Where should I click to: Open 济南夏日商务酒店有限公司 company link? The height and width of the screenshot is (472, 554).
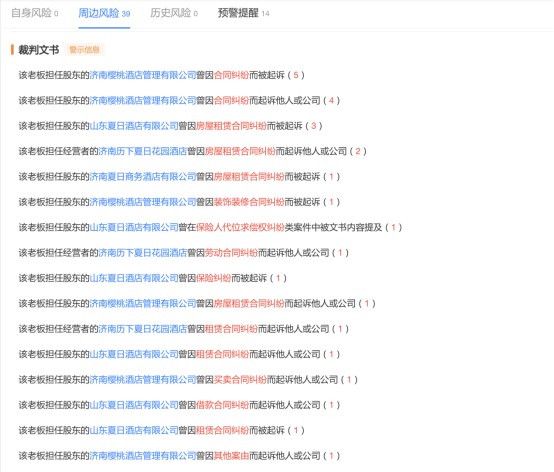tap(143, 177)
